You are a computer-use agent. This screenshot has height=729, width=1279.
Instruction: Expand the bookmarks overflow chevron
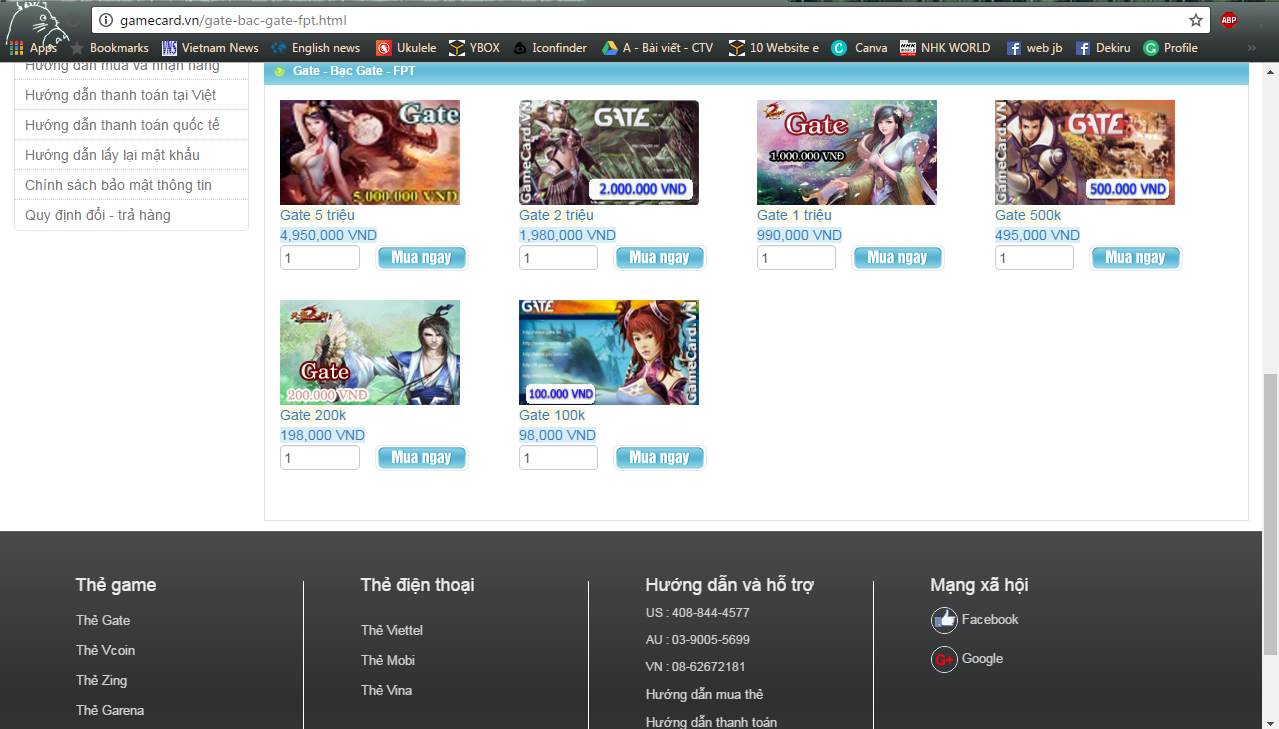click(x=1251, y=48)
